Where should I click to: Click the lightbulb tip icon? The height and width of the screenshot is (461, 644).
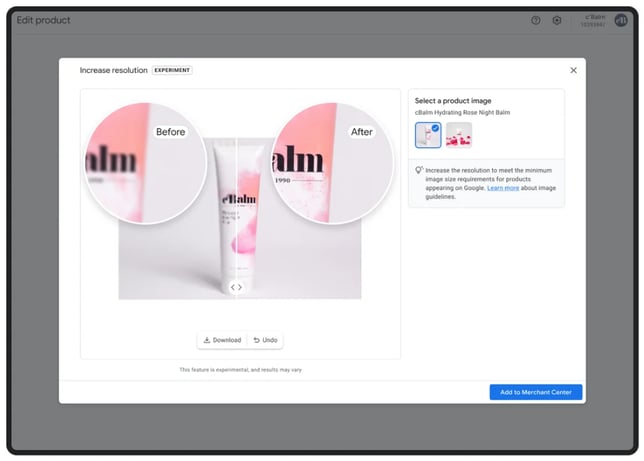click(419, 170)
